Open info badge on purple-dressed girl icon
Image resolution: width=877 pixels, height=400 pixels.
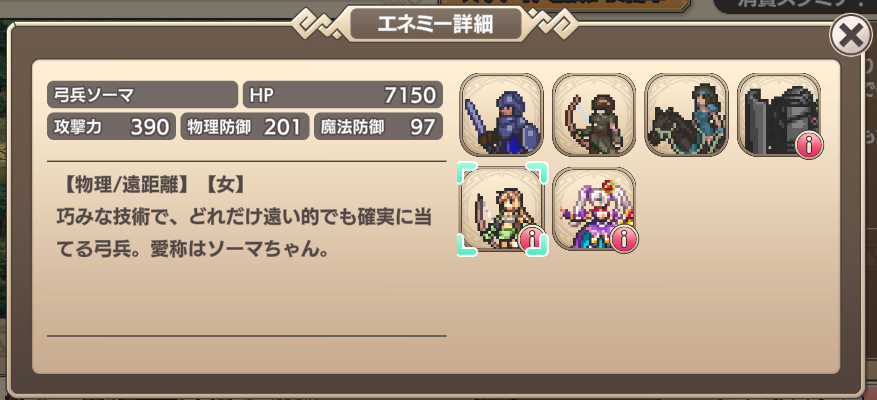click(x=624, y=239)
